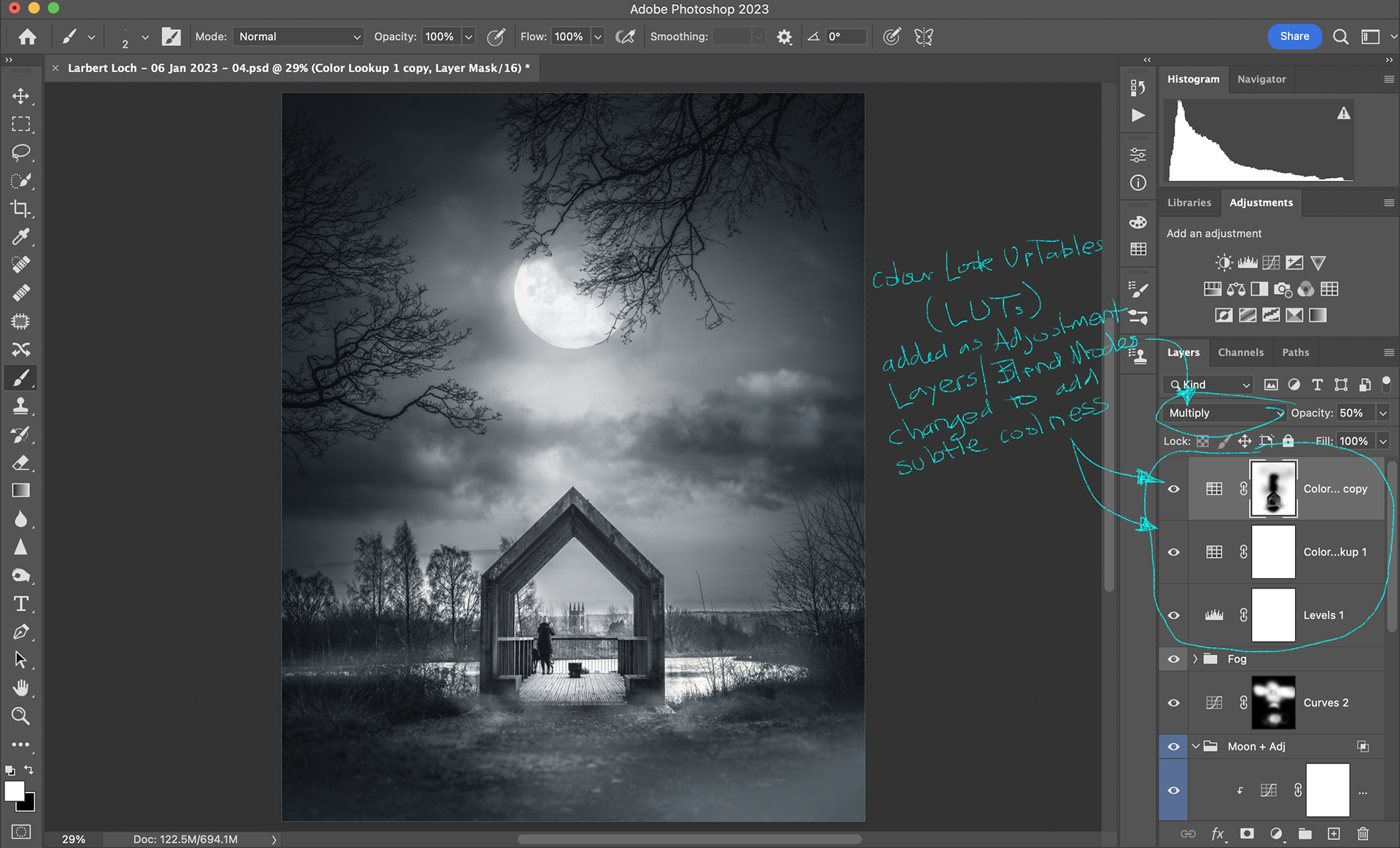Click the delete layer trash icon
The image size is (1400, 848).
1362,833
